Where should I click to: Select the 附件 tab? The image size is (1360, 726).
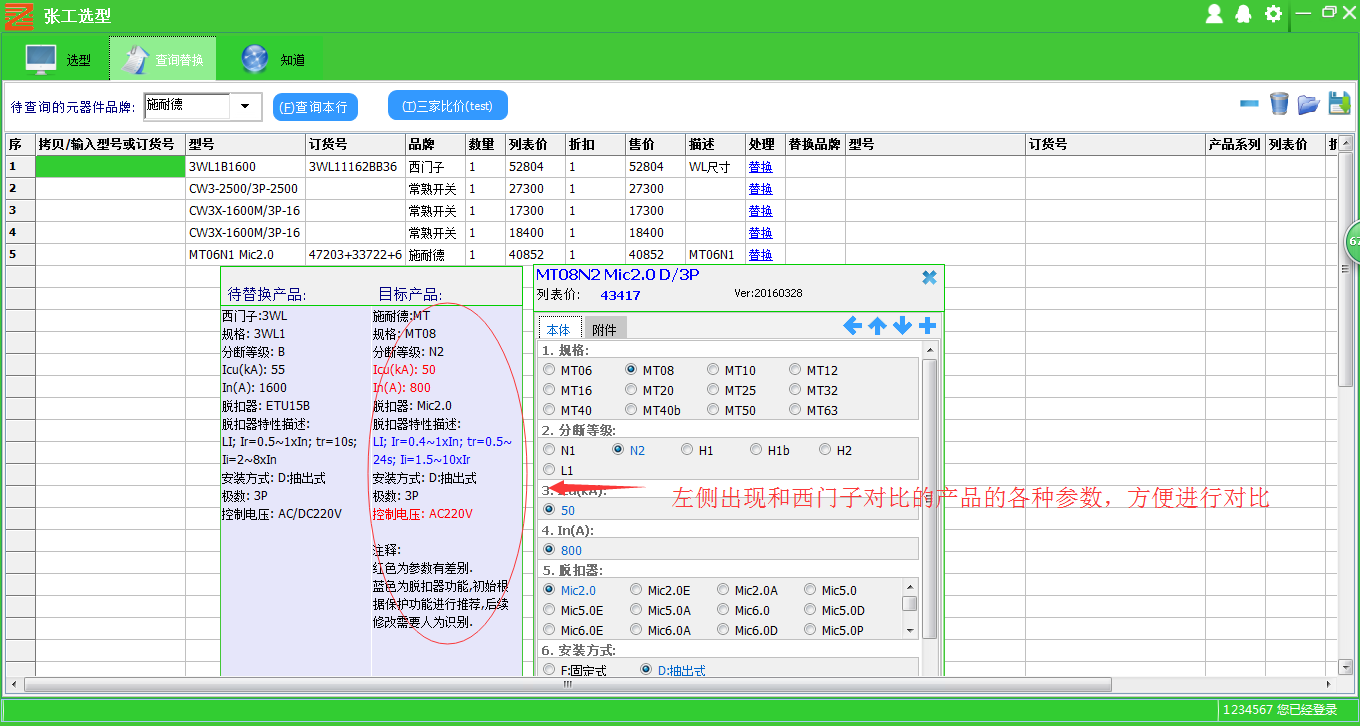click(x=605, y=329)
